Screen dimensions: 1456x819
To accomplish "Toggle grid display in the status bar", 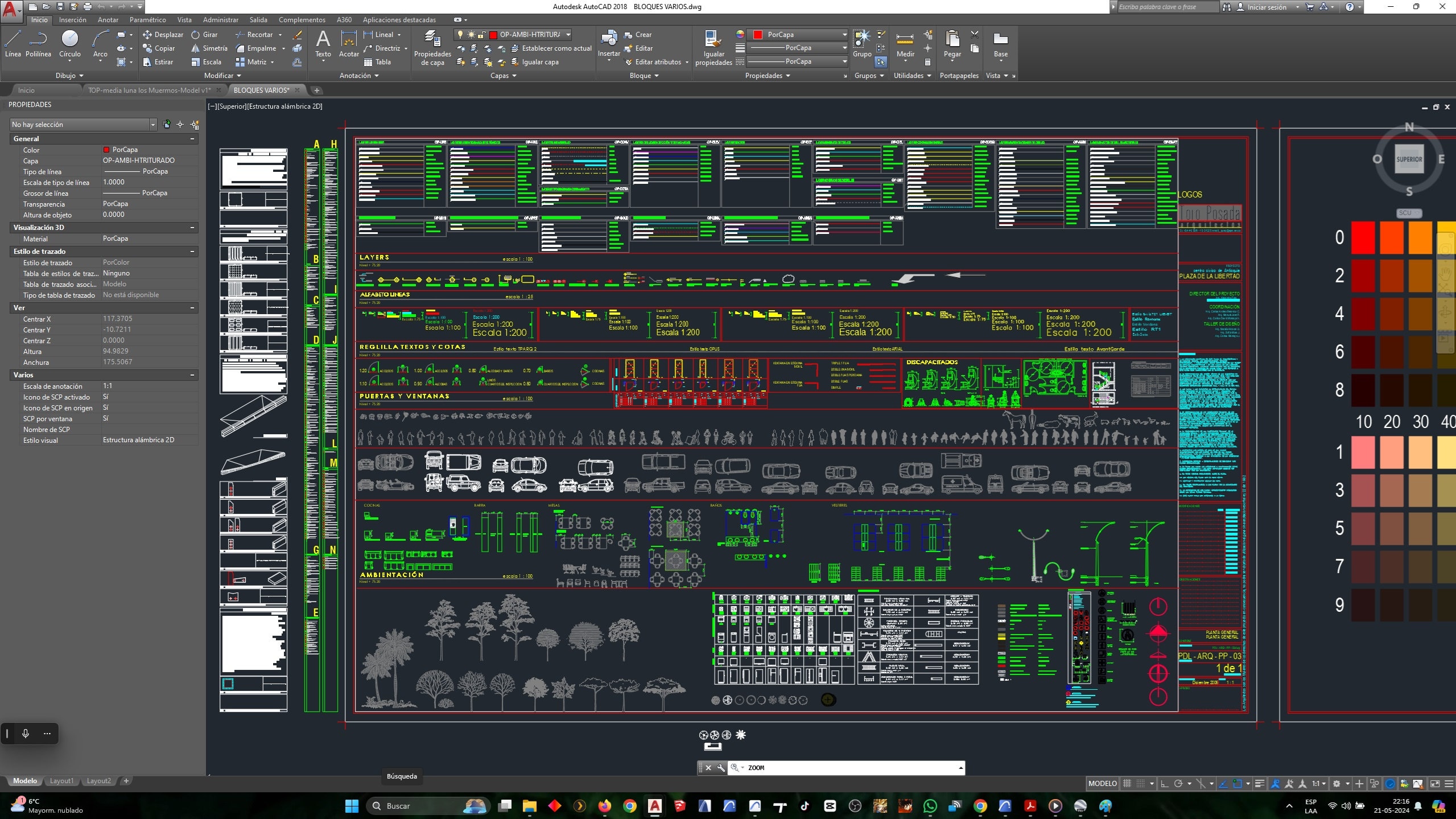I will click(1127, 783).
